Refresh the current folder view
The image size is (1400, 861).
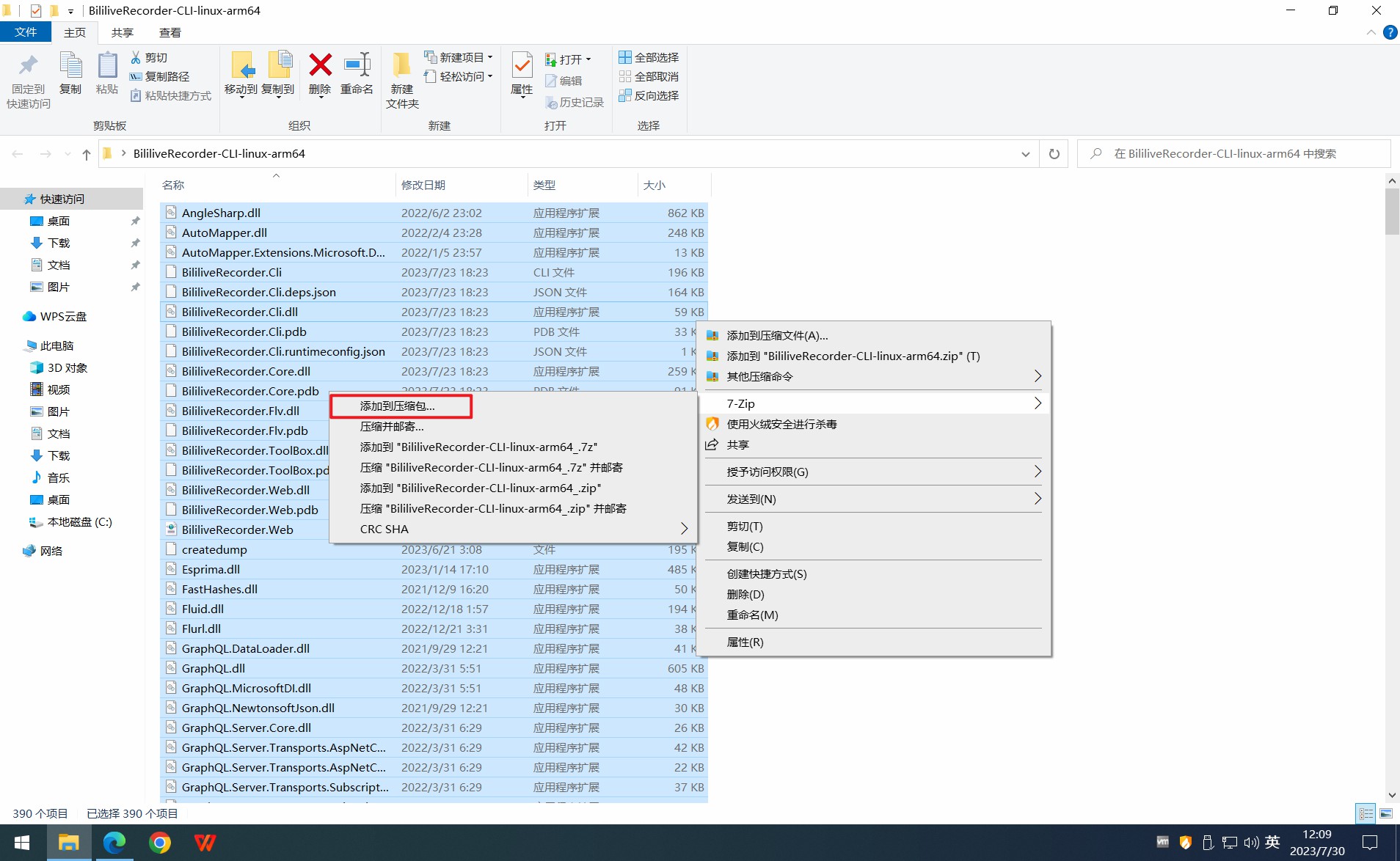click(x=1054, y=154)
